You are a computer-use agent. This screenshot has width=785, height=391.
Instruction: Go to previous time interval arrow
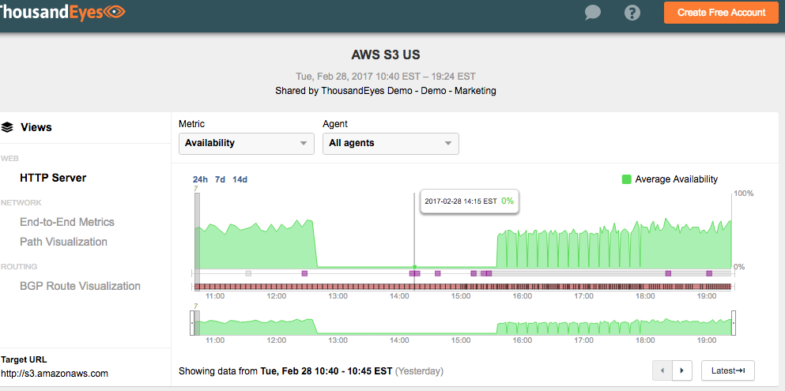point(662,370)
